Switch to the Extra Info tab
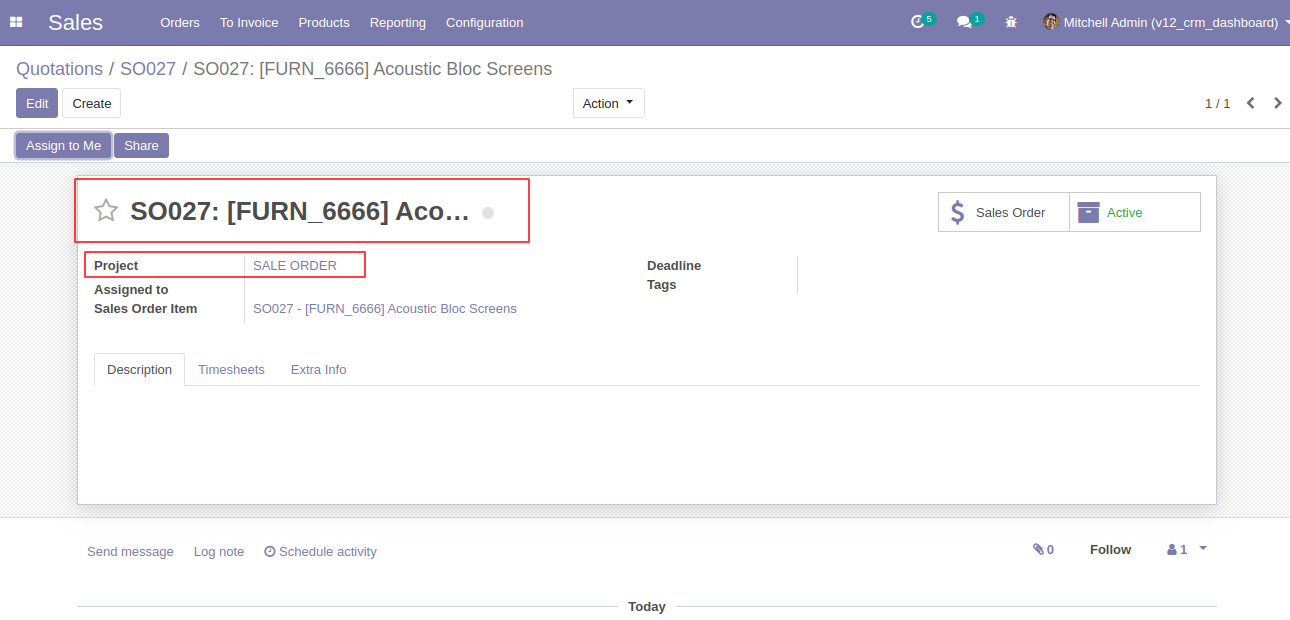 318,369
